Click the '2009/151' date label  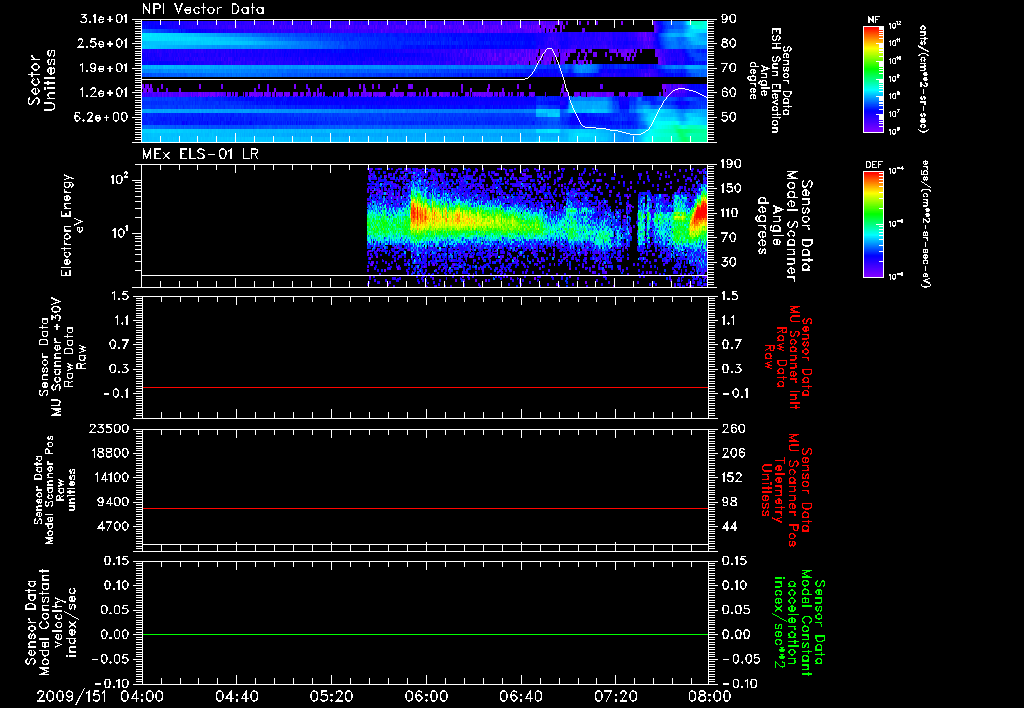point(71,696)
